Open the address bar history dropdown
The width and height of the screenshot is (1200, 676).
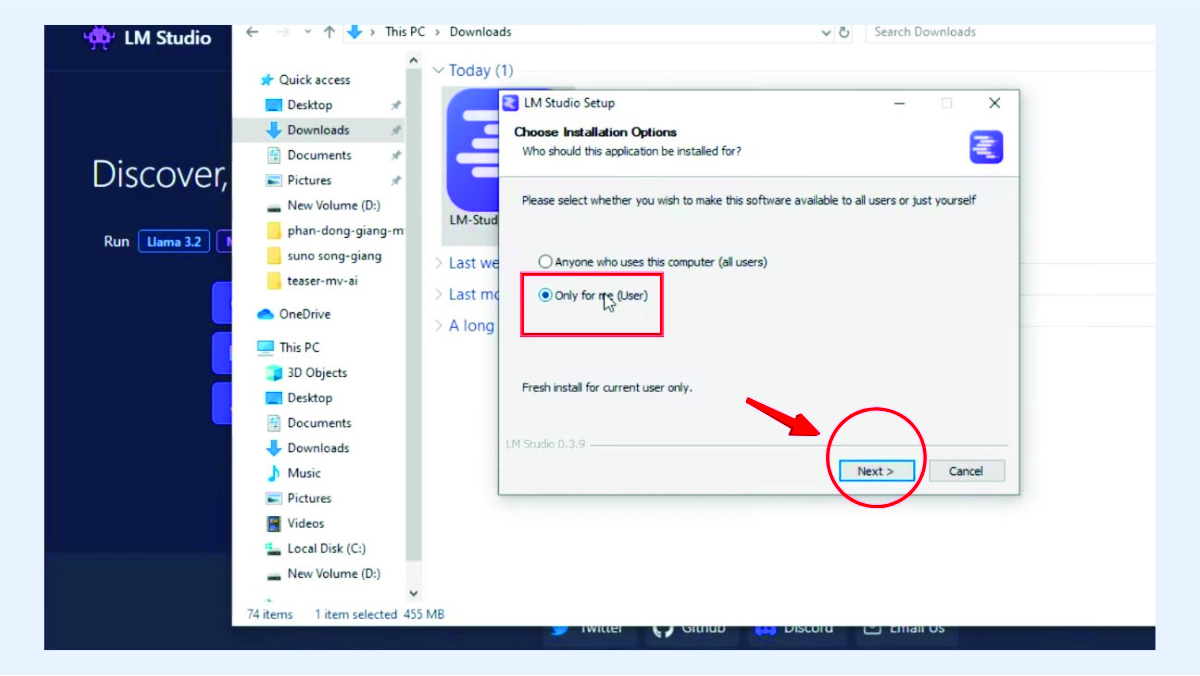point(826,32)
